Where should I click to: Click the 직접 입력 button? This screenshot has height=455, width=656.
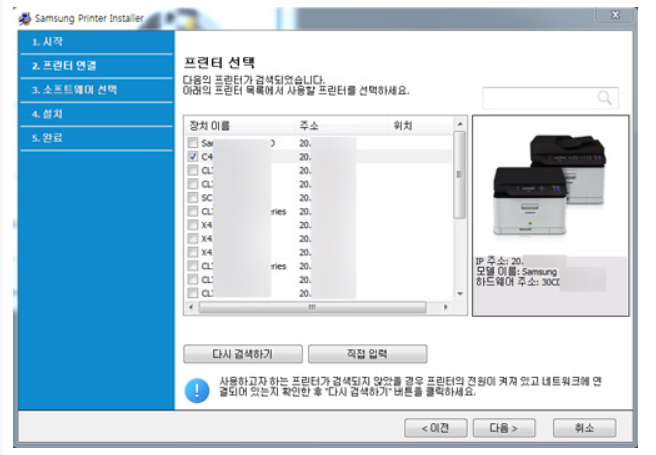pos(367,354)
